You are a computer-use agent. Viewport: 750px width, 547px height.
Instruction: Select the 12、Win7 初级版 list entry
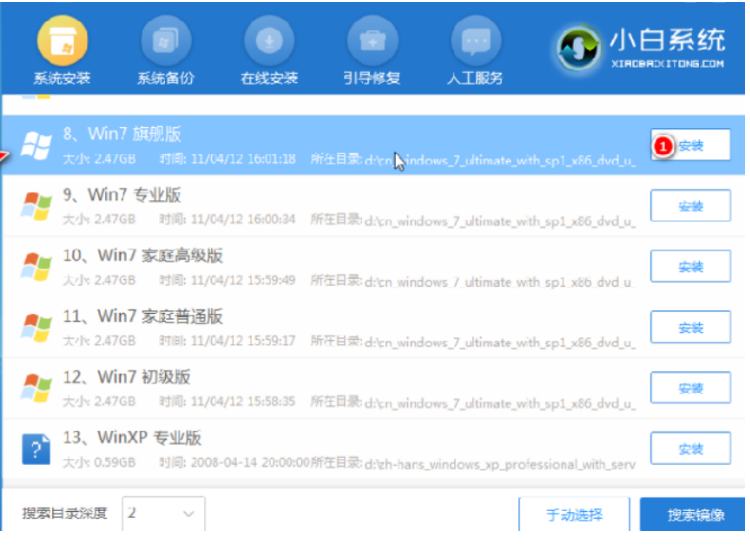coord(330,387)
